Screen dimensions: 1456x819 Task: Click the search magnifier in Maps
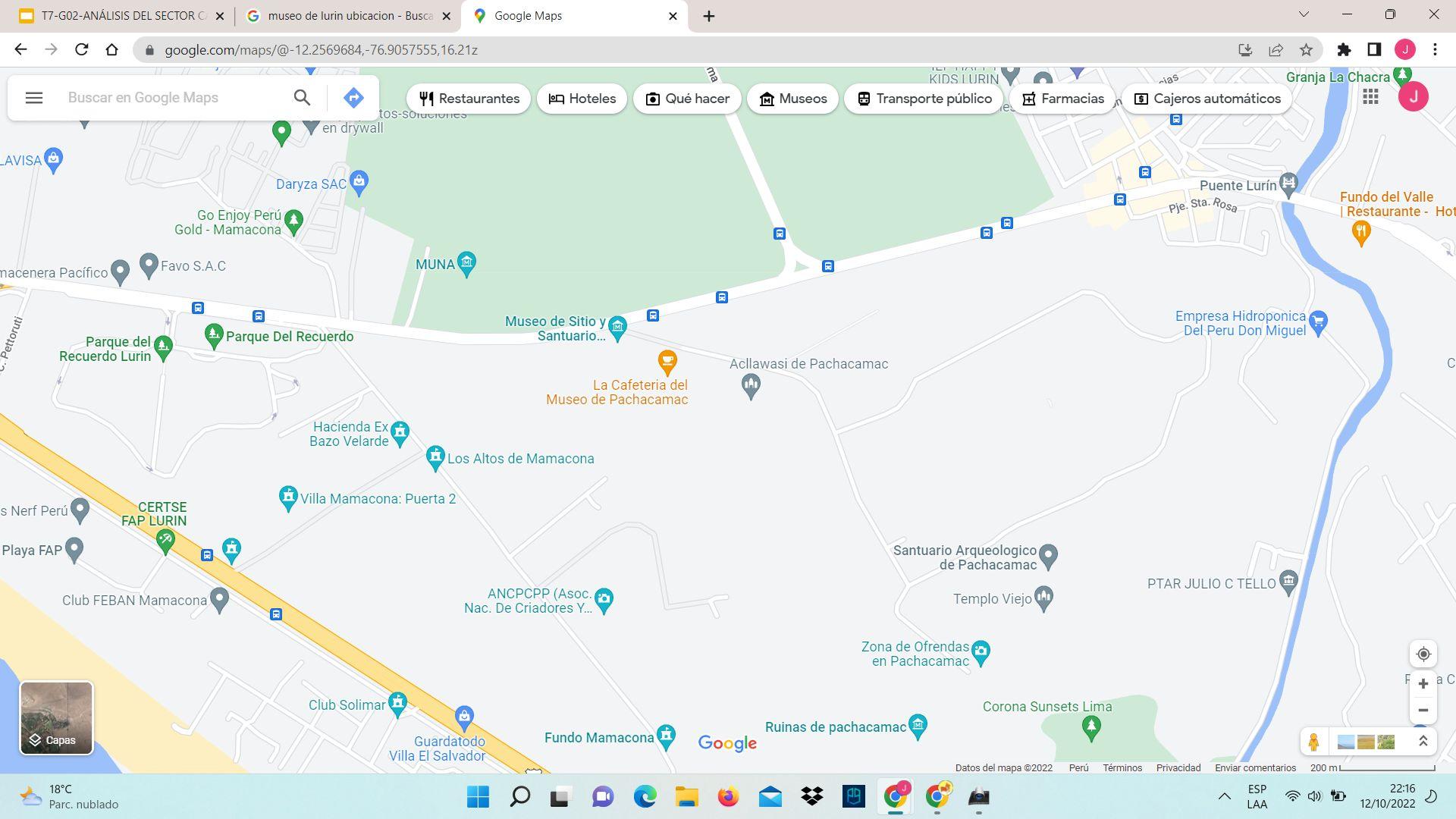[302, 98]
